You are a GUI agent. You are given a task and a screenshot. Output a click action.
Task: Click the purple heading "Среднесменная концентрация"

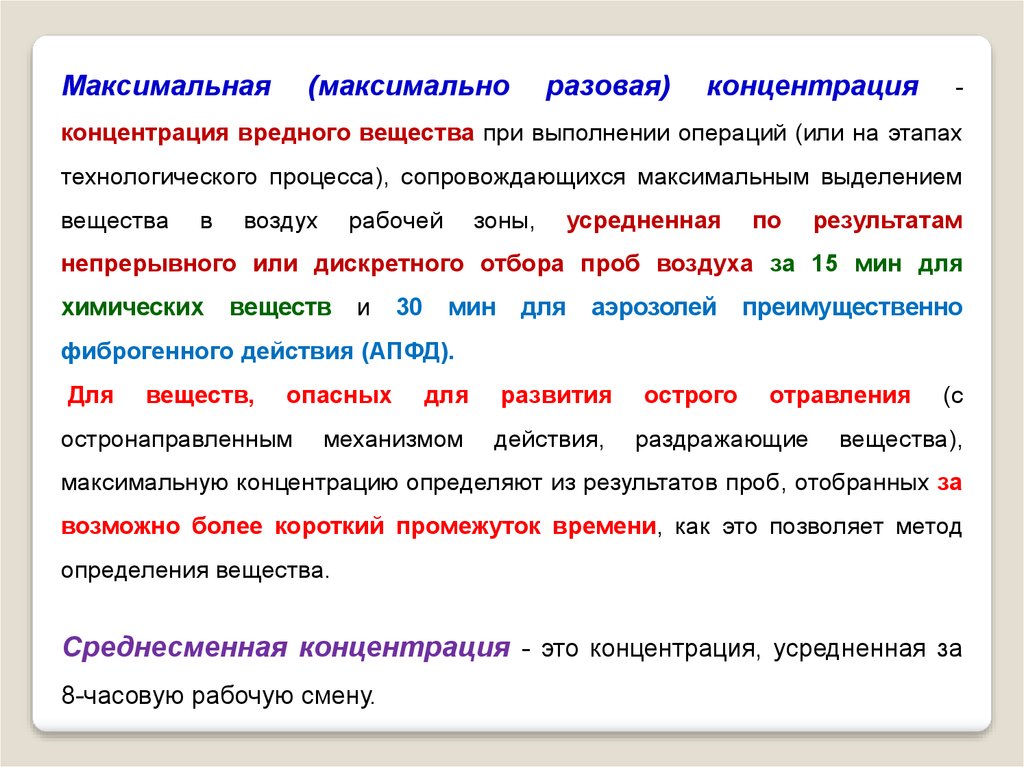pyautogui.click(x=286, y=648)
